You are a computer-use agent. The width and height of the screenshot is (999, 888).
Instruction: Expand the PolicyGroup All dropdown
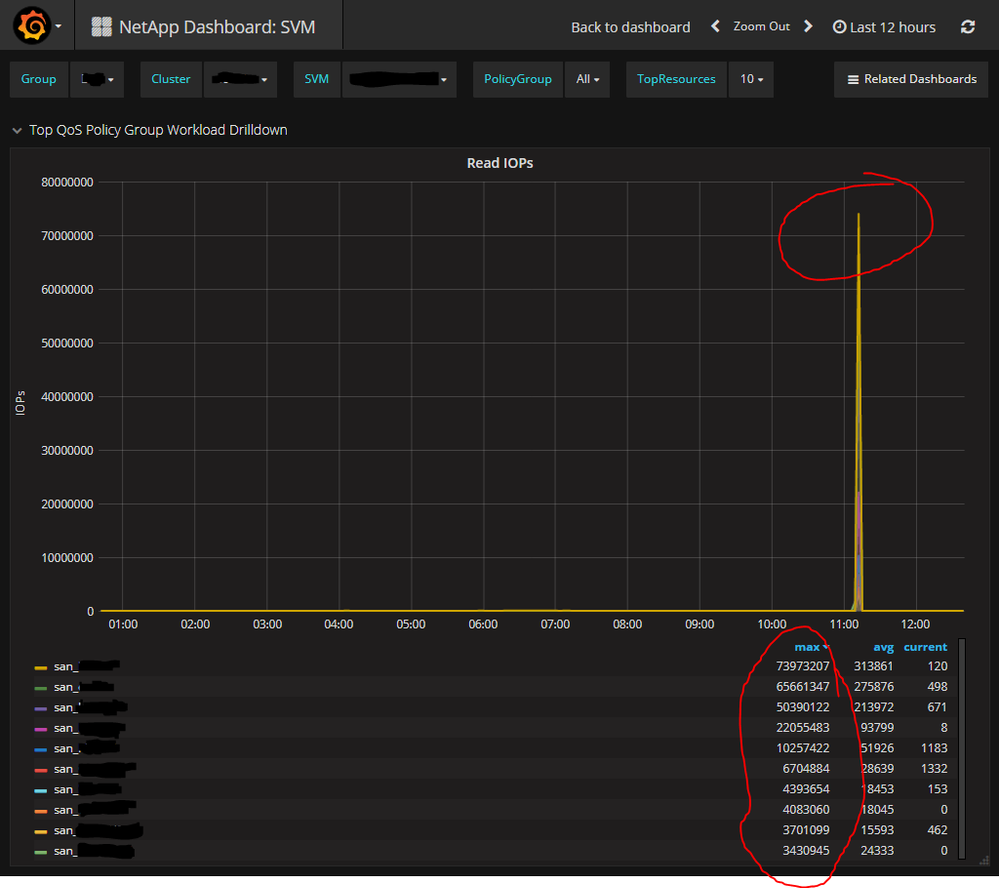(587, 79)
